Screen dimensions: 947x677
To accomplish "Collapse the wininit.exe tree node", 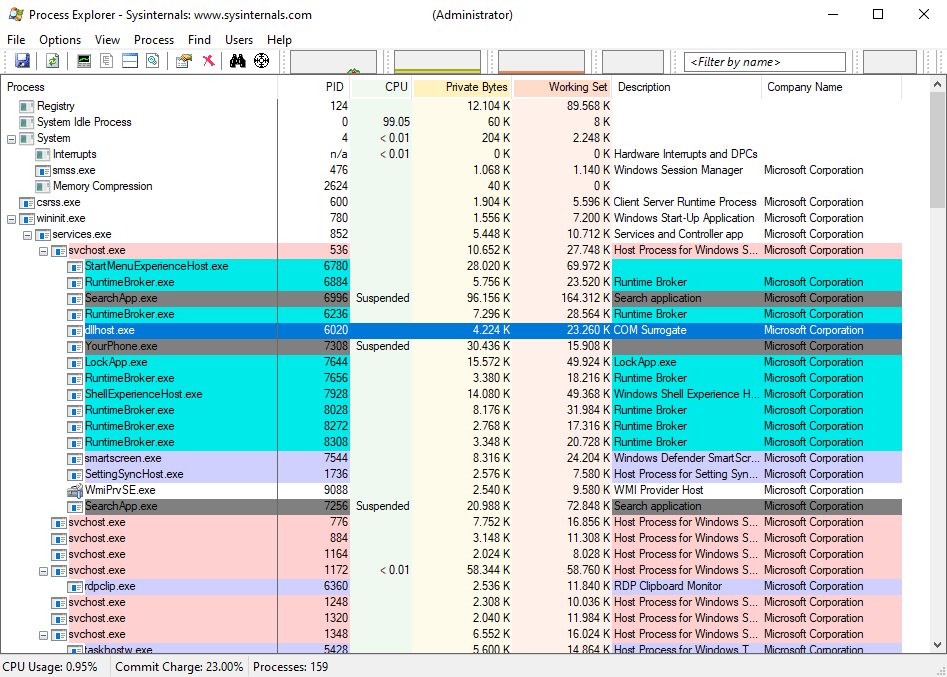I will coord(12,218).
